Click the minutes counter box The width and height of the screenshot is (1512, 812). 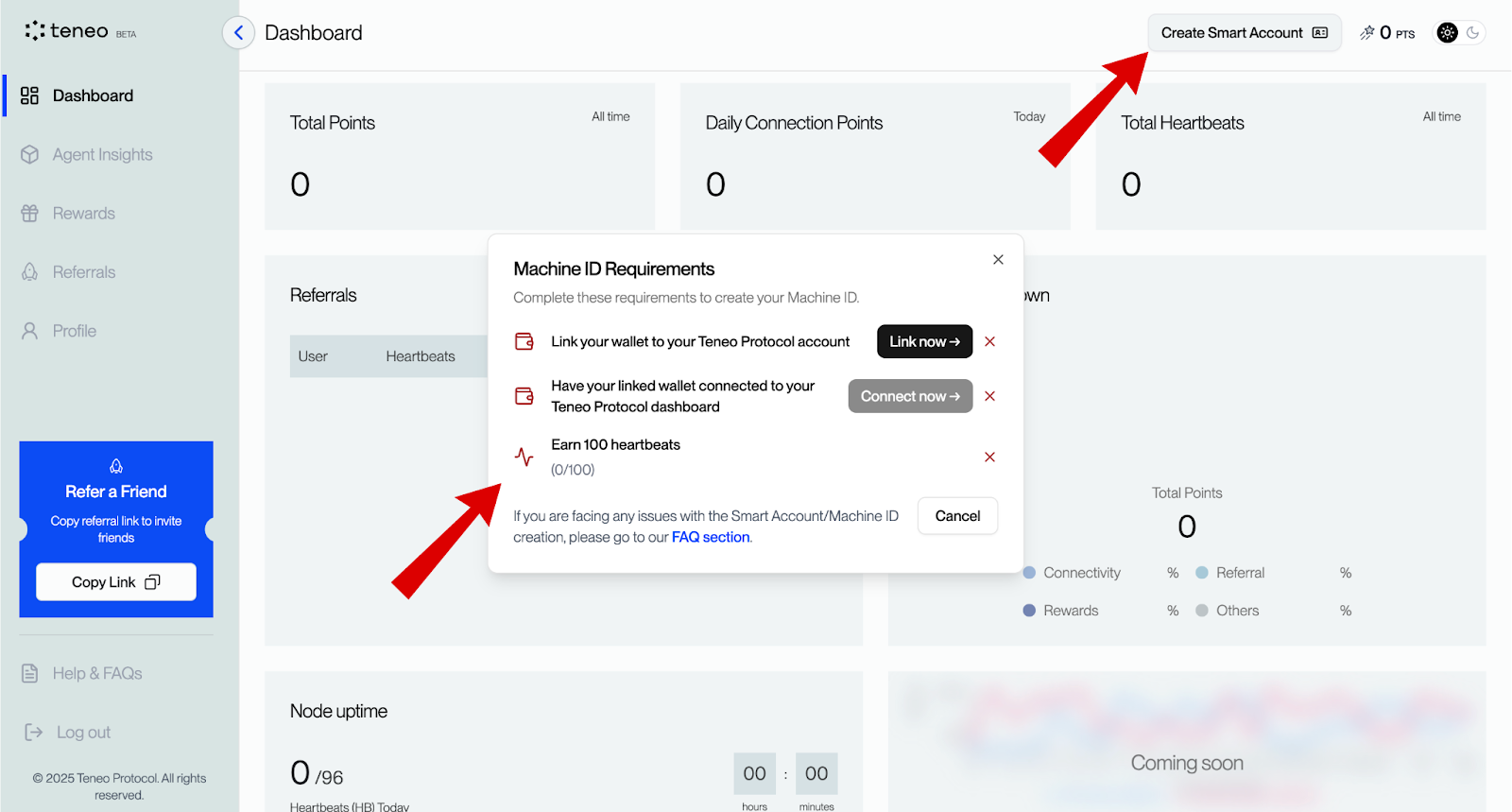pyautogui.click(x=816, y=773)
